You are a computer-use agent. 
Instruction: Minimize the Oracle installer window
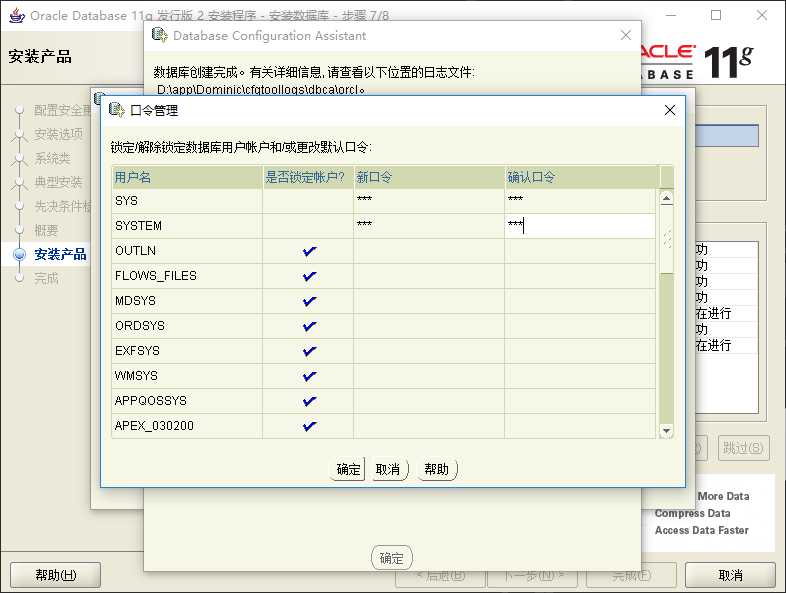pos(671,15)
